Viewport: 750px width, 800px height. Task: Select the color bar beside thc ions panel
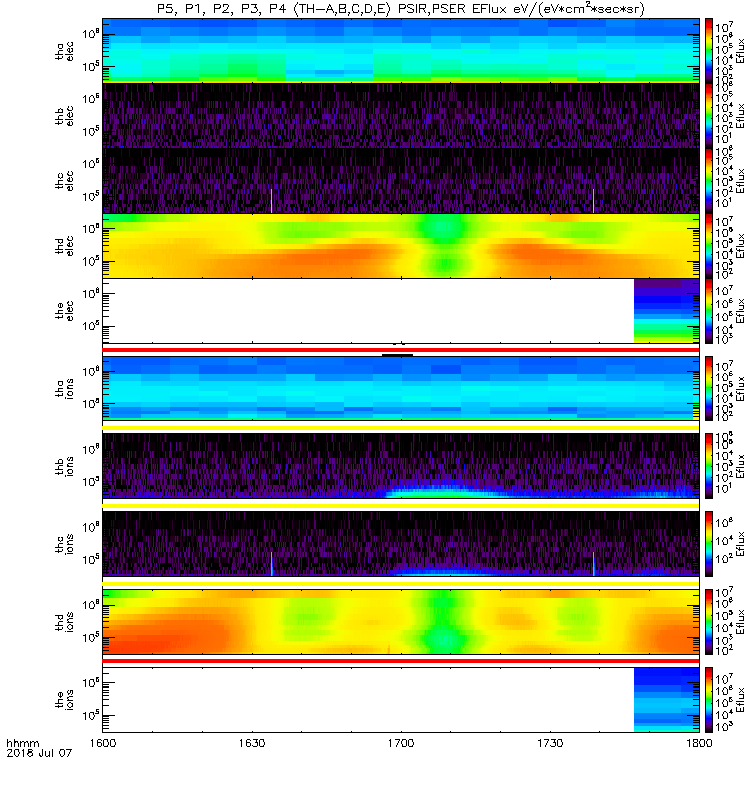click(x=709, y=544)
